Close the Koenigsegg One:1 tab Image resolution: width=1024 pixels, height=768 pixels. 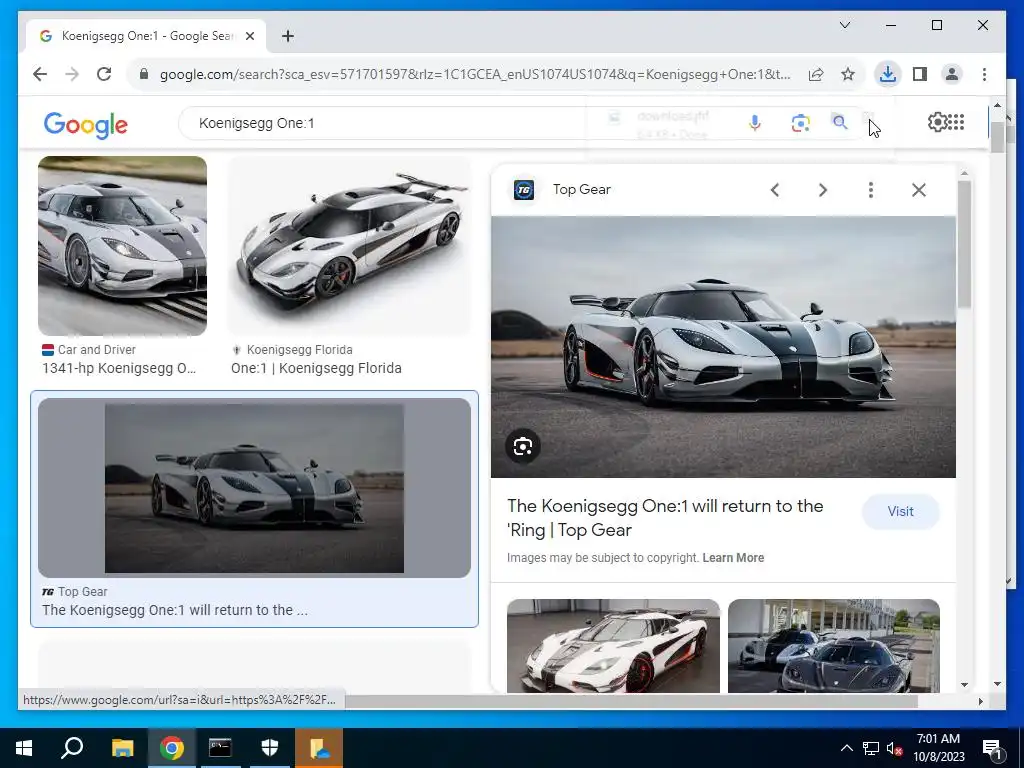click(x=249, y=36)
